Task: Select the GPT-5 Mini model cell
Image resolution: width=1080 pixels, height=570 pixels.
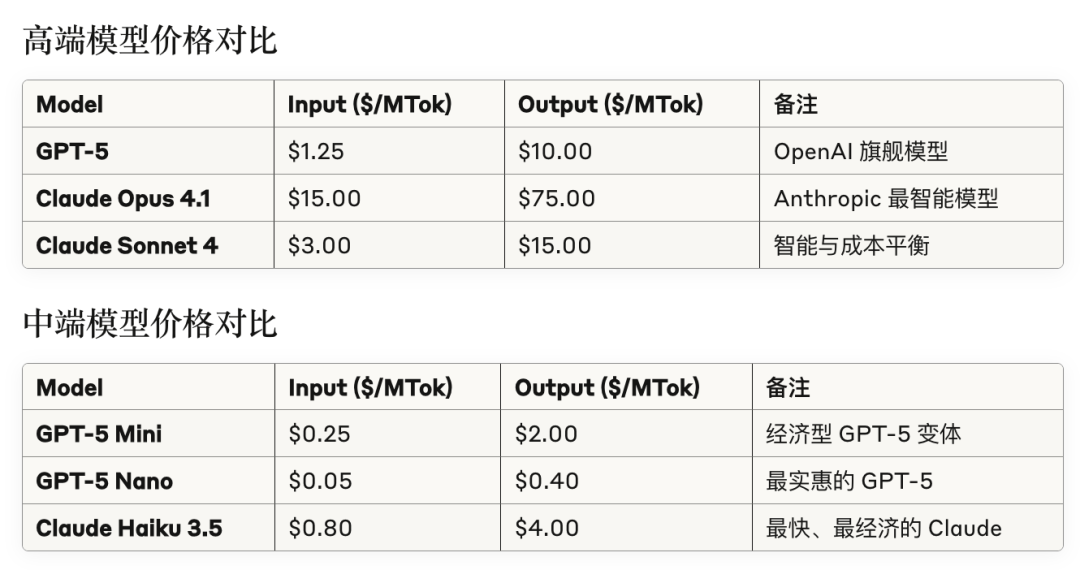Action: click(x=99, y=434)
